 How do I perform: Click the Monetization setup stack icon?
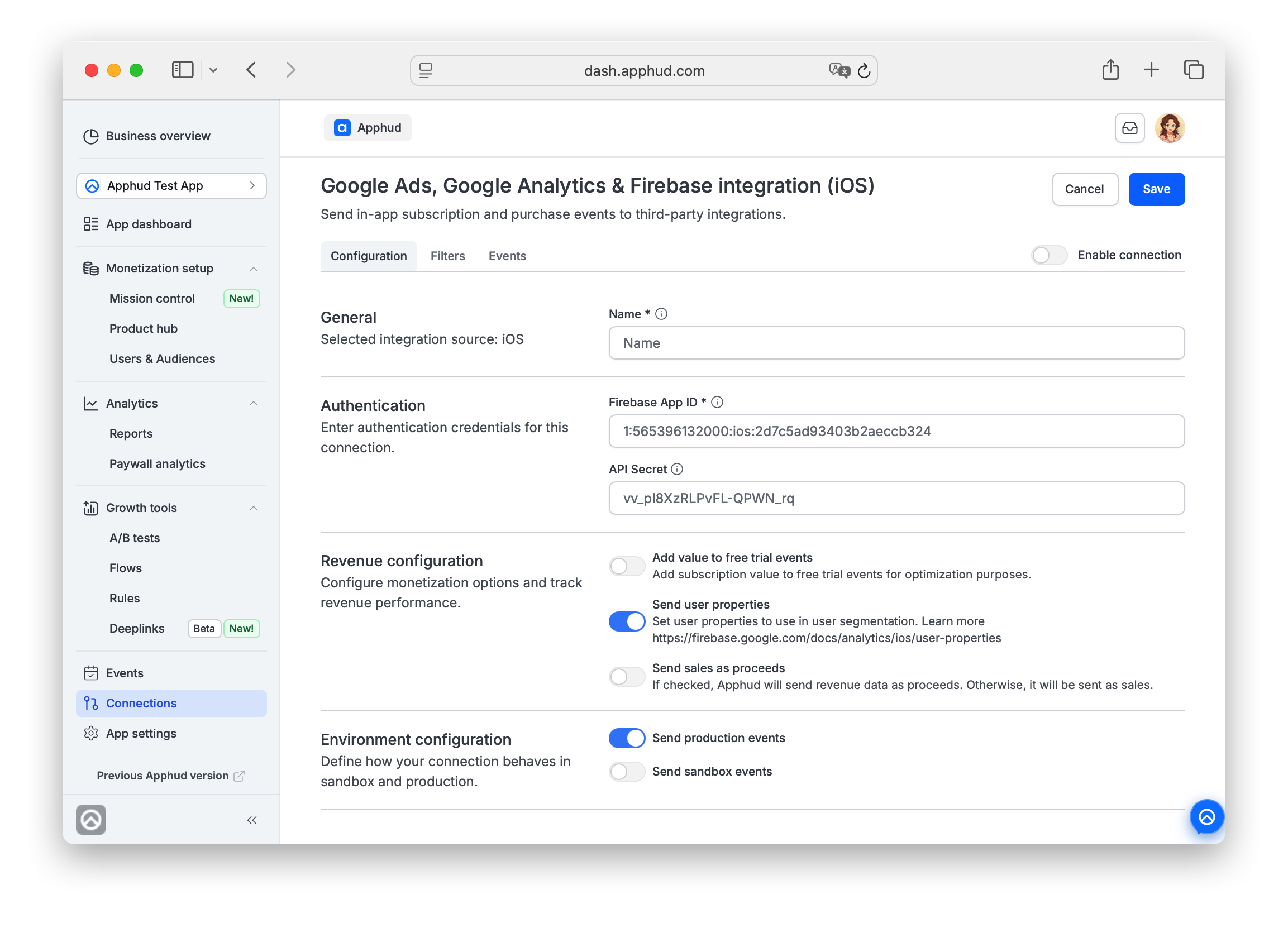click(x=91, y=269)
